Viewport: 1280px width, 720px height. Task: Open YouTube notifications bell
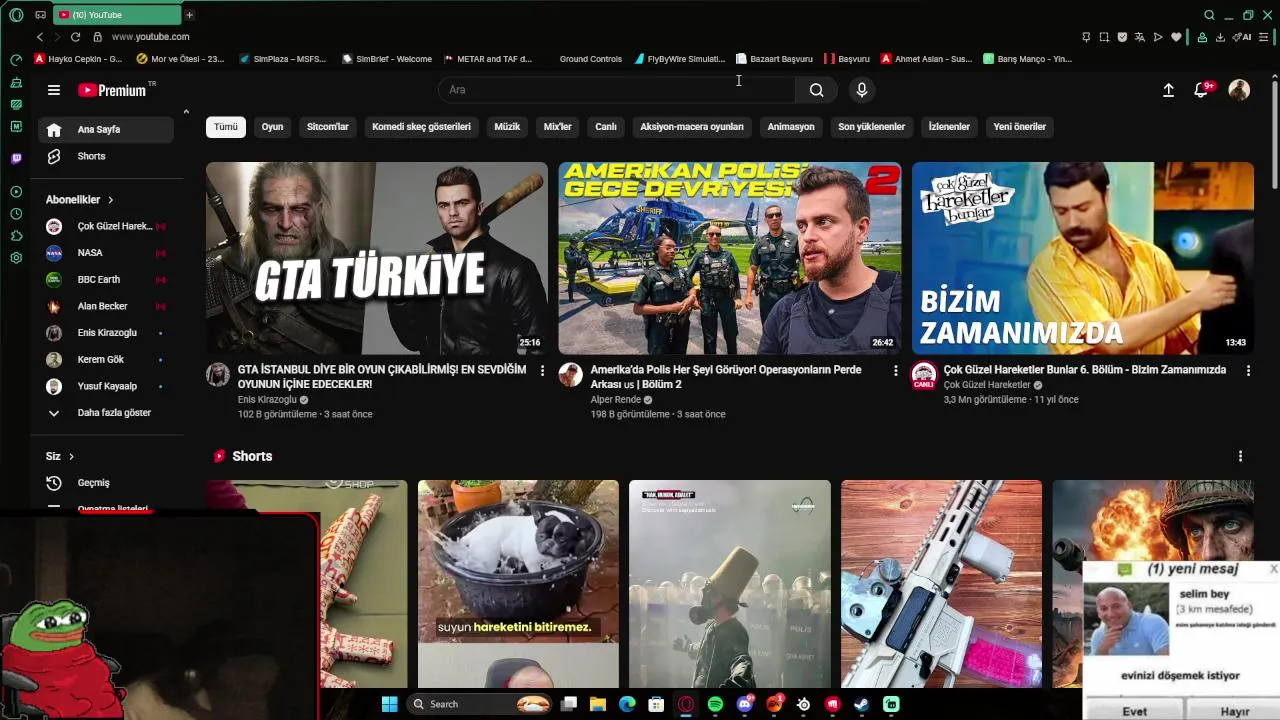coord(1201,90)
